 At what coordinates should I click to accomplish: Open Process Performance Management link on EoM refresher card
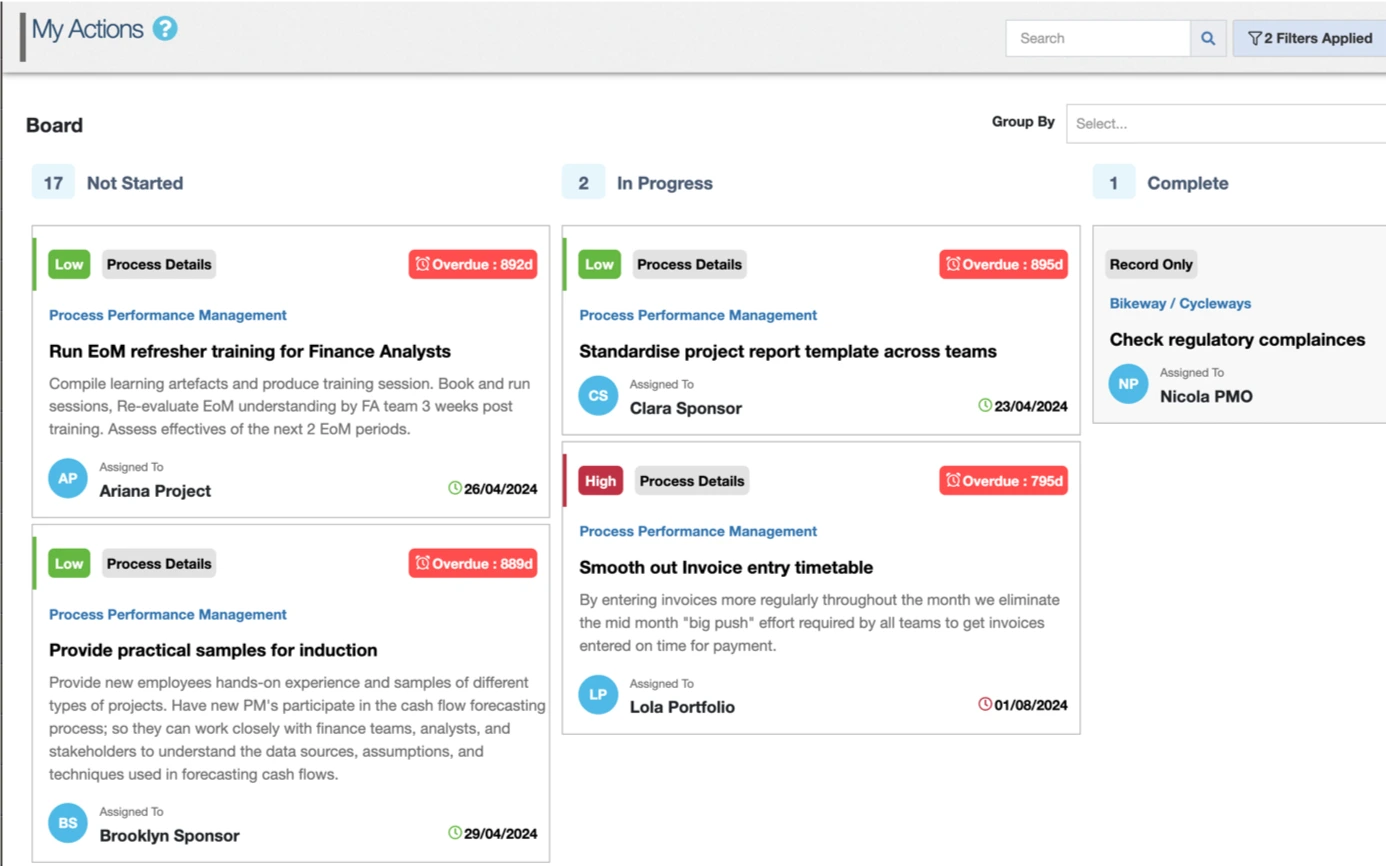(x=168, y=315)
